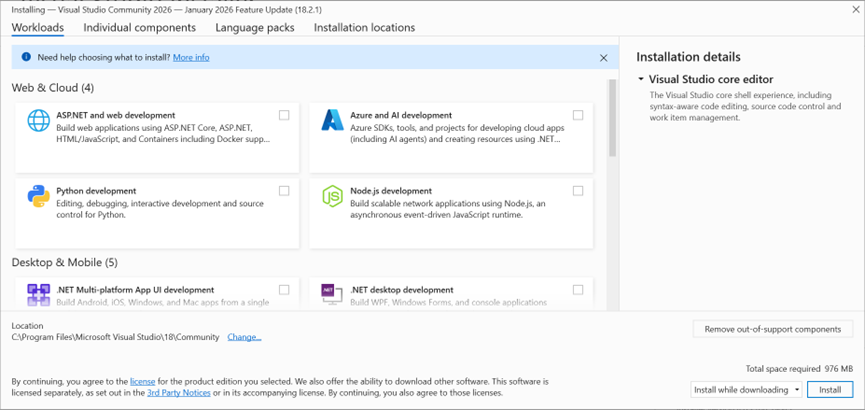This screenshot has height=410, width=865.
Task: Open the 3rd Party Notices link
Action: tap(179, 393)
